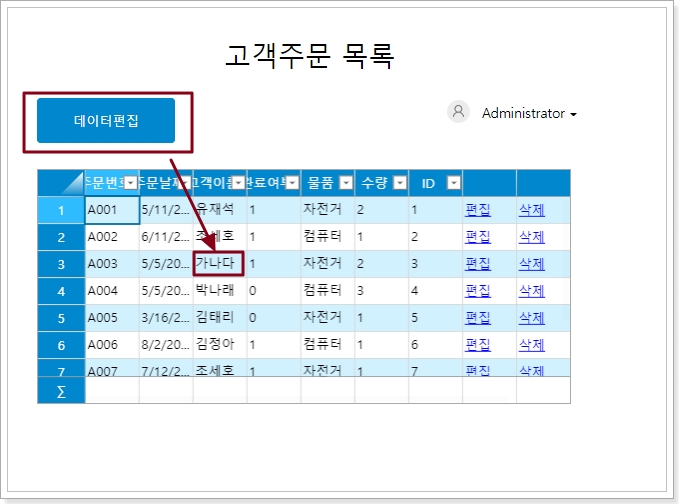Click 편집 link for order A001

[x=478, y=210]
